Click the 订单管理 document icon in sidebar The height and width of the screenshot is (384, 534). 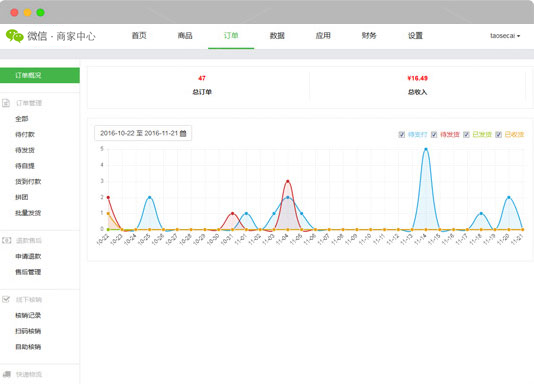pyautogui.click(x=6, y=103)
